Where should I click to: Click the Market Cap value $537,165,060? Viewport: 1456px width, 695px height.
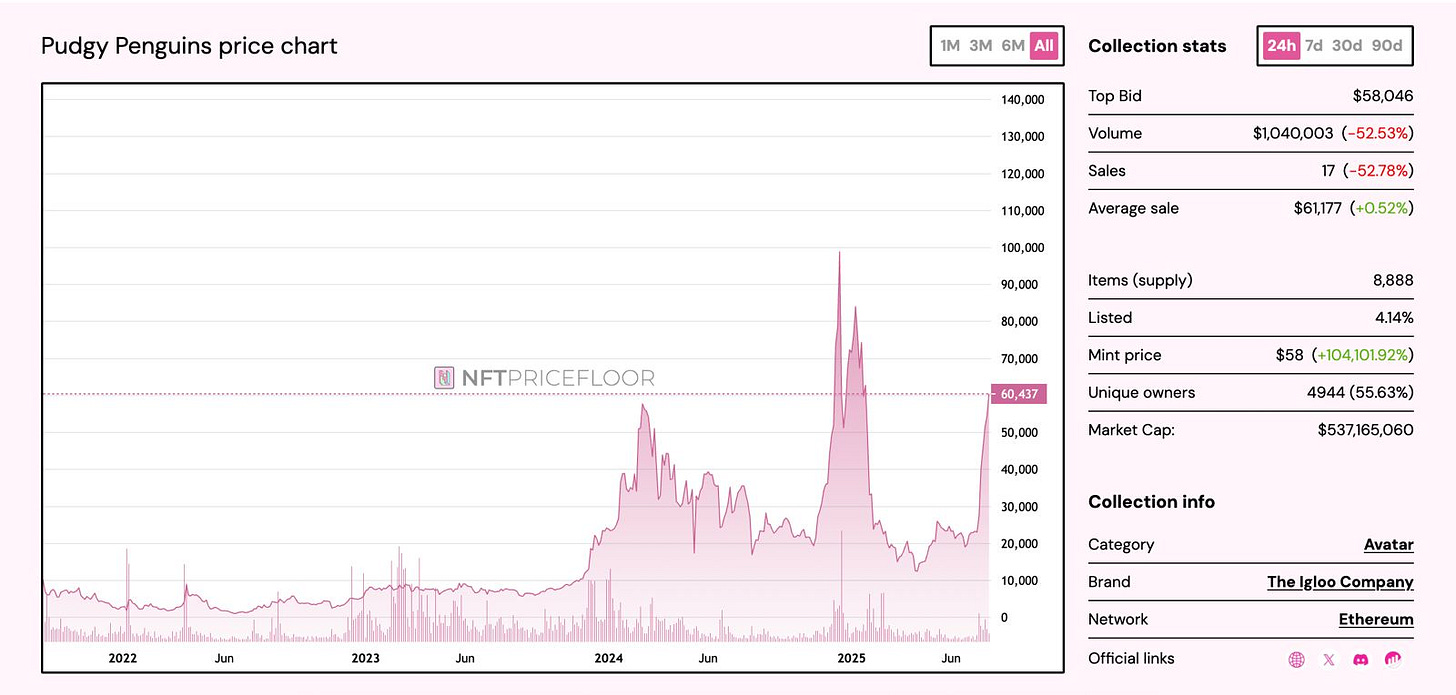(1366, 430)
